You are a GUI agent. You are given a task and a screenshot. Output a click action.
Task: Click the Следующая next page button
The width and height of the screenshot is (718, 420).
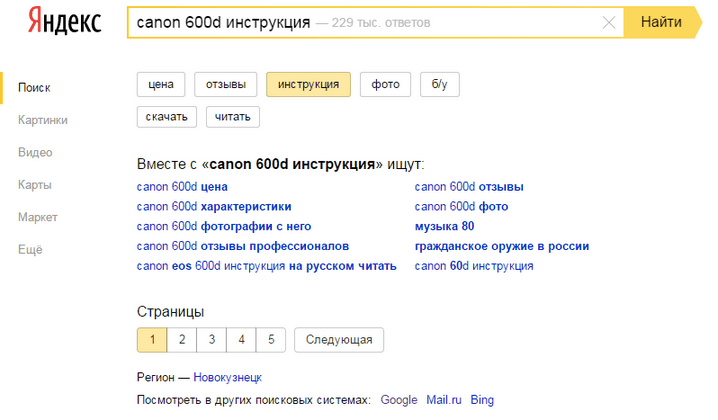(x=339, y=340)
